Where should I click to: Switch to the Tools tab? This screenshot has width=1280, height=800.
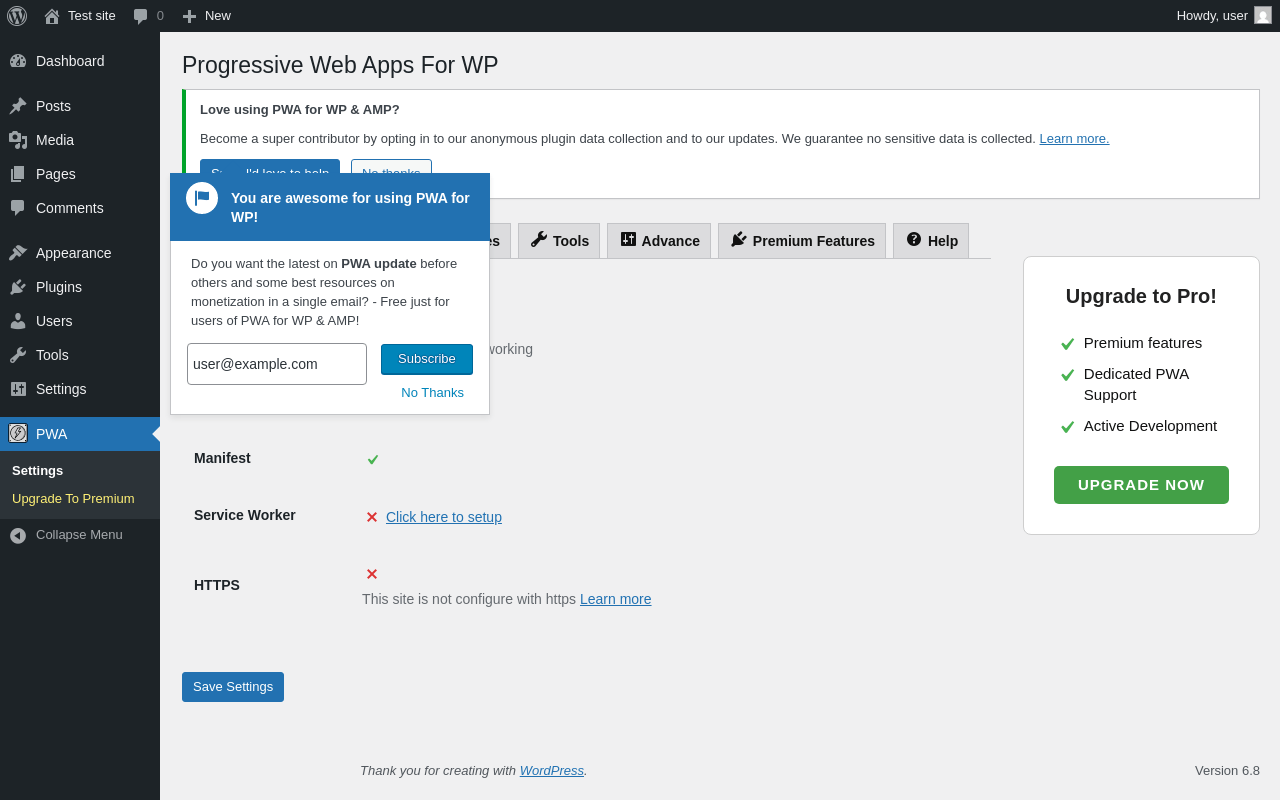559,241
